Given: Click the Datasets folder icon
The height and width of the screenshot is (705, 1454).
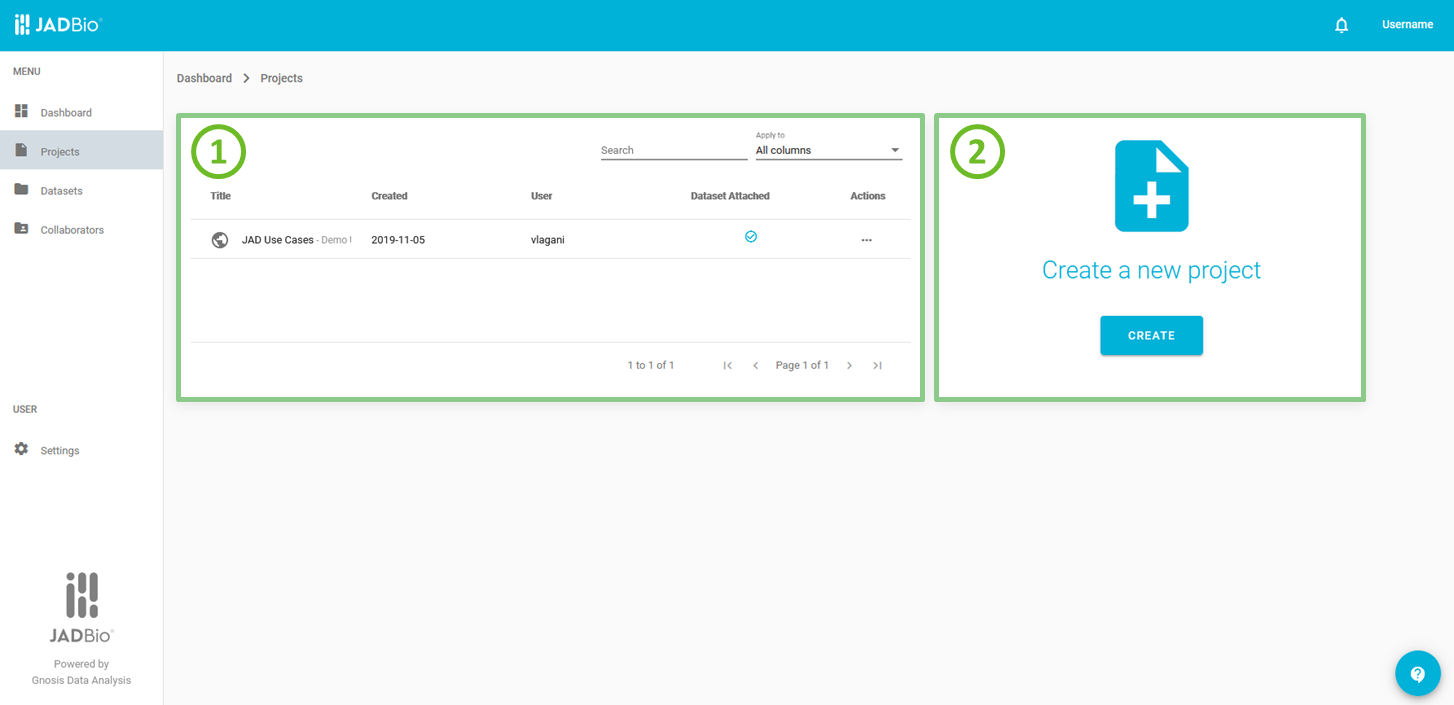Looking at the screenshot, I should (x=21, y=189).
